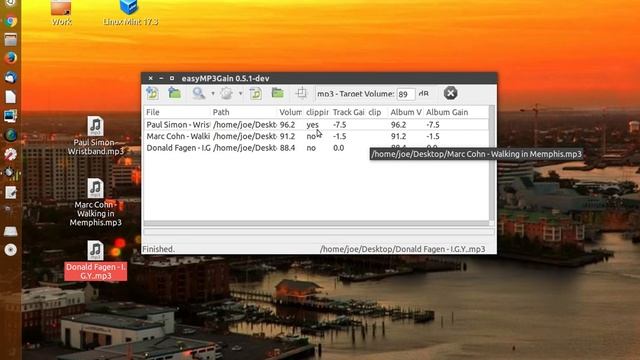Click the progress bar below the list
The width and height of the screenshot is (640, 360).
coord(319,232)
